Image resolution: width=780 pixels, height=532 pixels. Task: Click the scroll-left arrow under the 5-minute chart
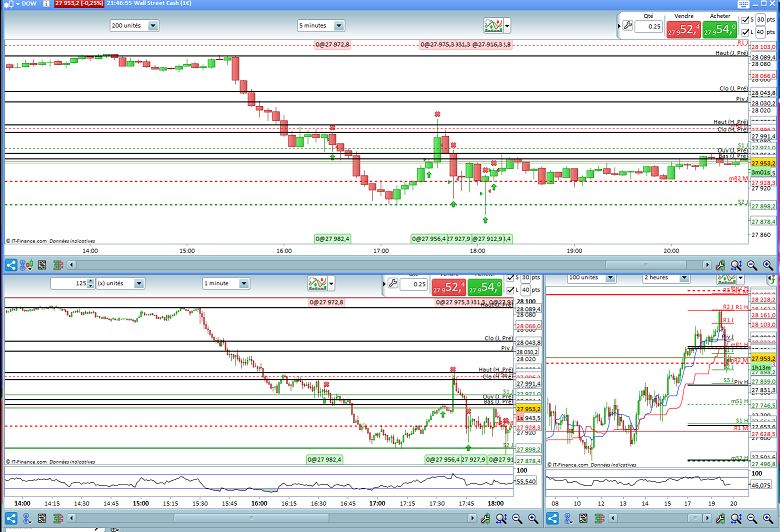[71, 265]
